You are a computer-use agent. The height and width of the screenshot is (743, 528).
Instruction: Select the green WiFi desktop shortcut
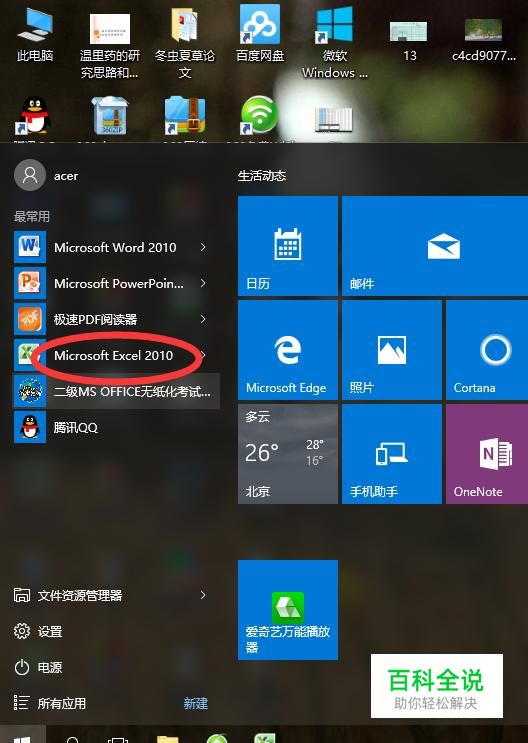coord(259,117)
